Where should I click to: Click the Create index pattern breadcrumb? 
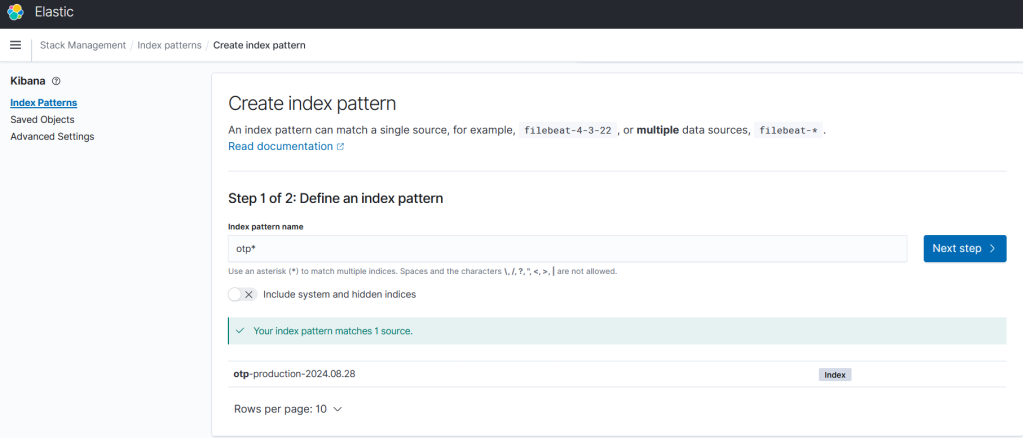[259, 45]
